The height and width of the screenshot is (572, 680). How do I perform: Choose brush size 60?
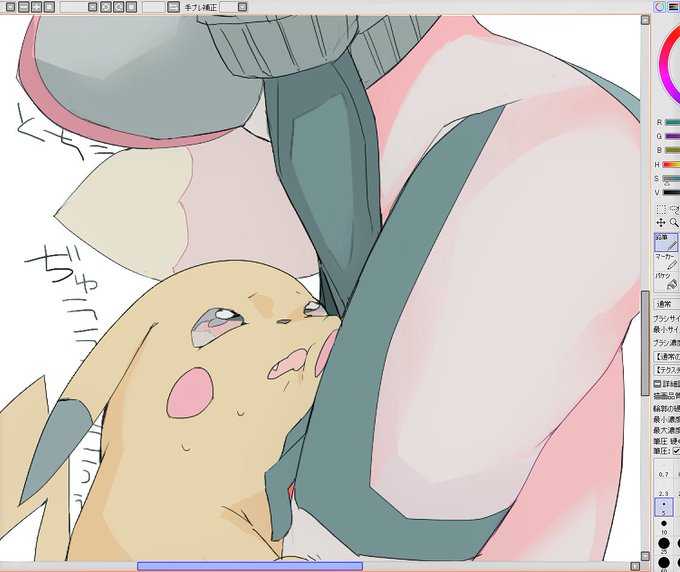click(x=664, y=563)
